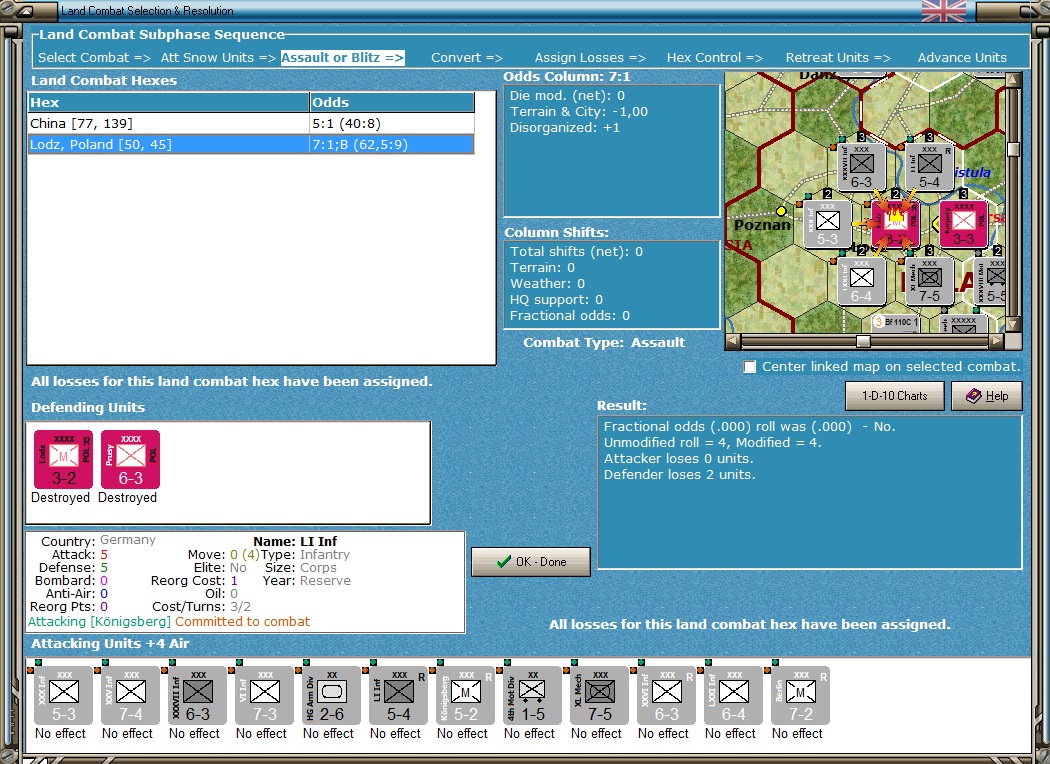The width and height of the screenshot is (1050, 764).
Task: Click the mini-map scroll up arrow
Action: [x=1014, y=80]
